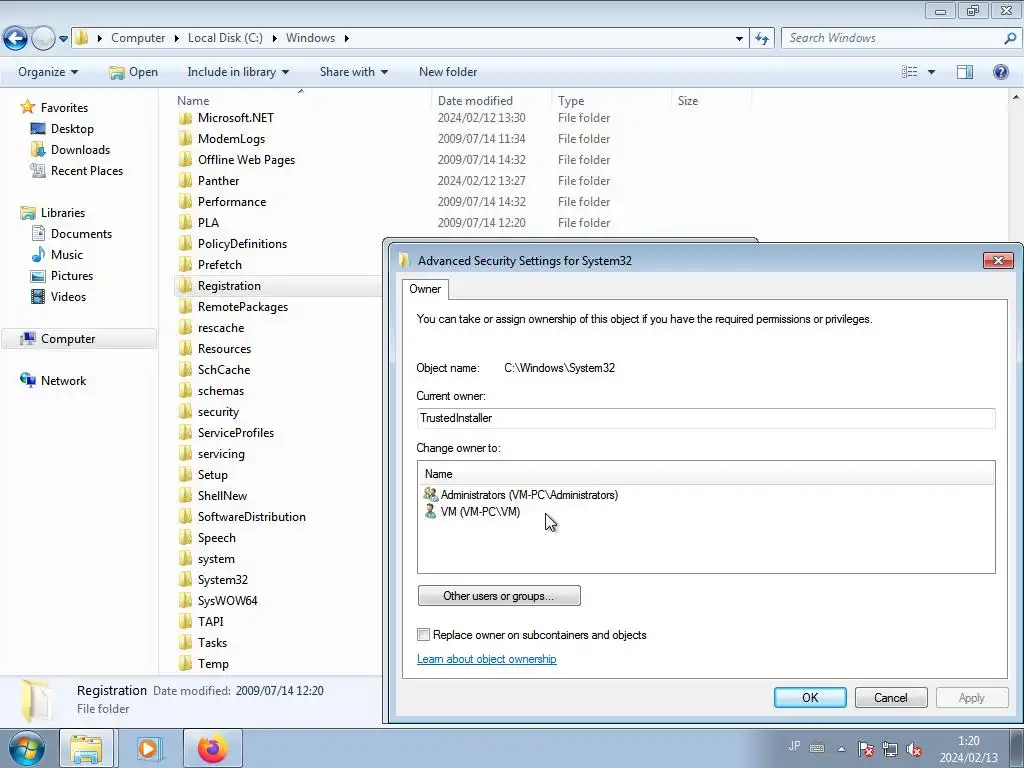Select the Microsoft.NET folder icon
Image resolution: width=1024 pixels, height=768 pixels.
[185, 118]
